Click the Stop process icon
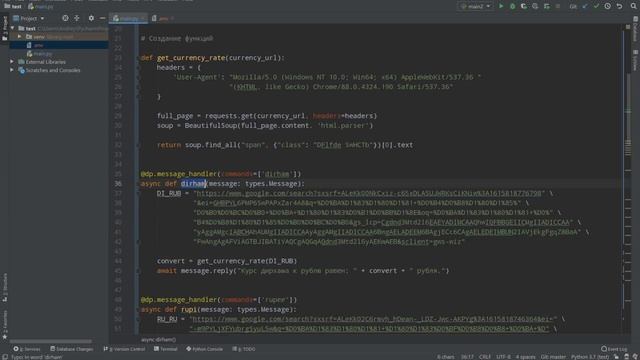Viewport: 640px width, 360px height. (558, 6)
